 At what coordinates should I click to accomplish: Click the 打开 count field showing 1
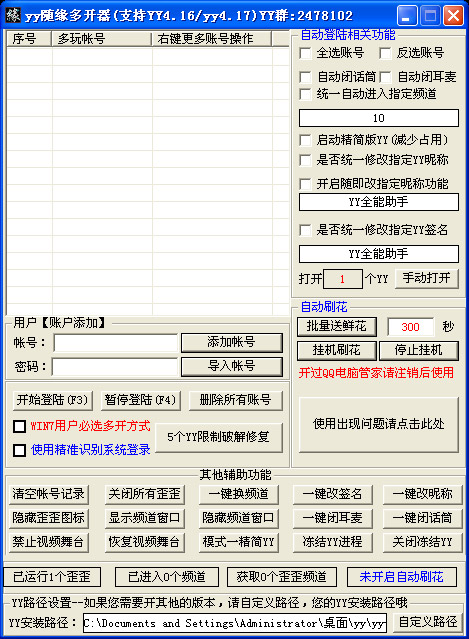coord(343,279)
